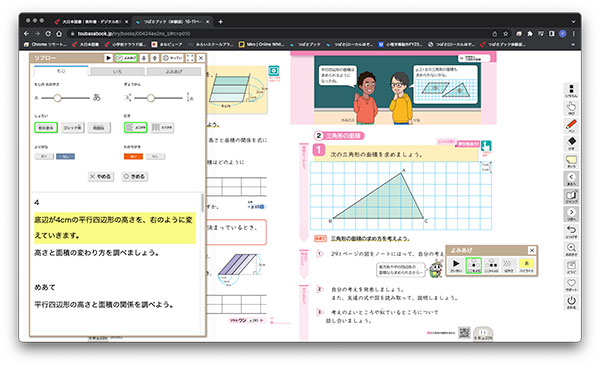
Task: Toggle the yellow highlight option
Action: 526,265
